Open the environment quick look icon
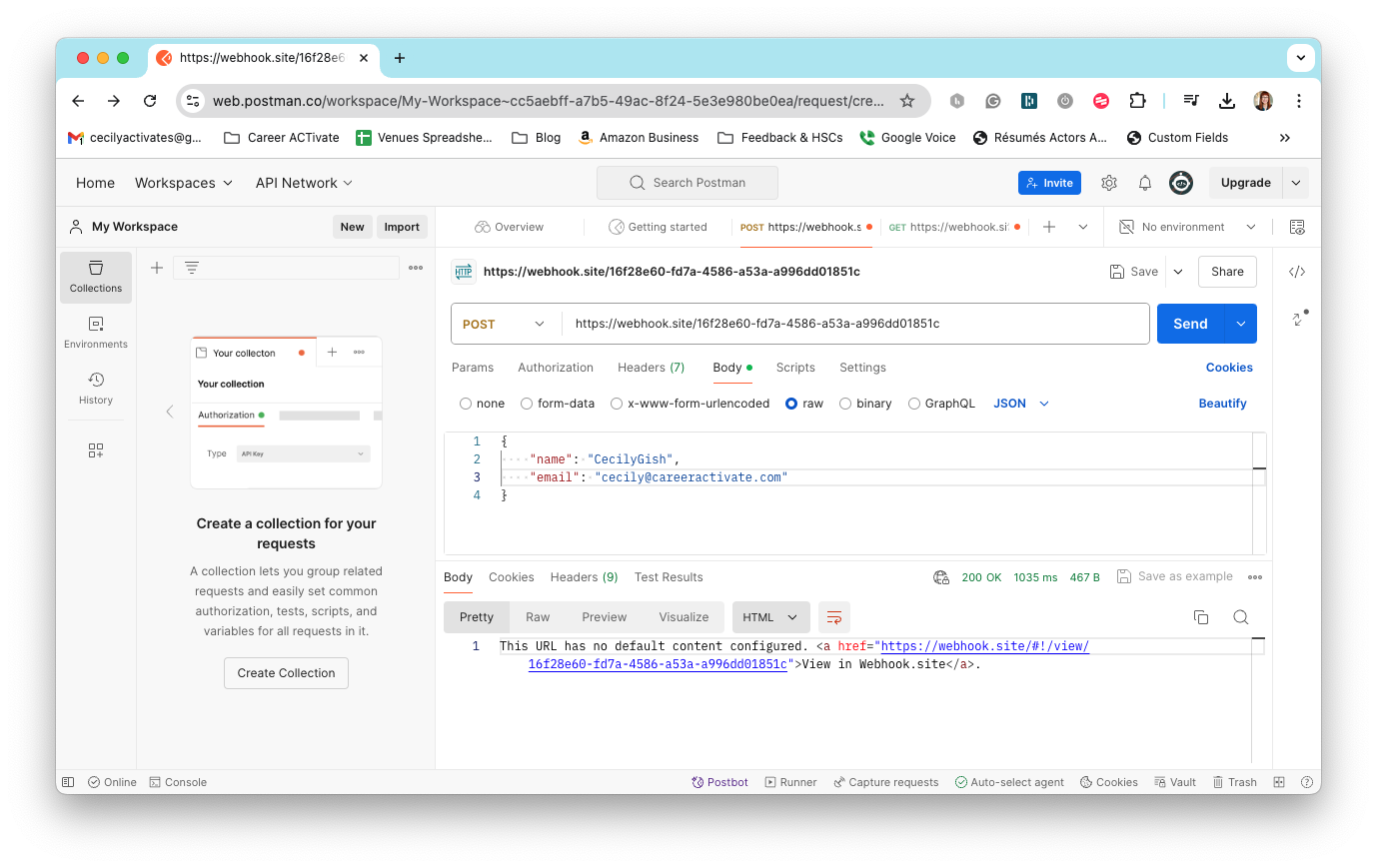The width and height of the screenshot is (1377, 868). pos(1297,227)
